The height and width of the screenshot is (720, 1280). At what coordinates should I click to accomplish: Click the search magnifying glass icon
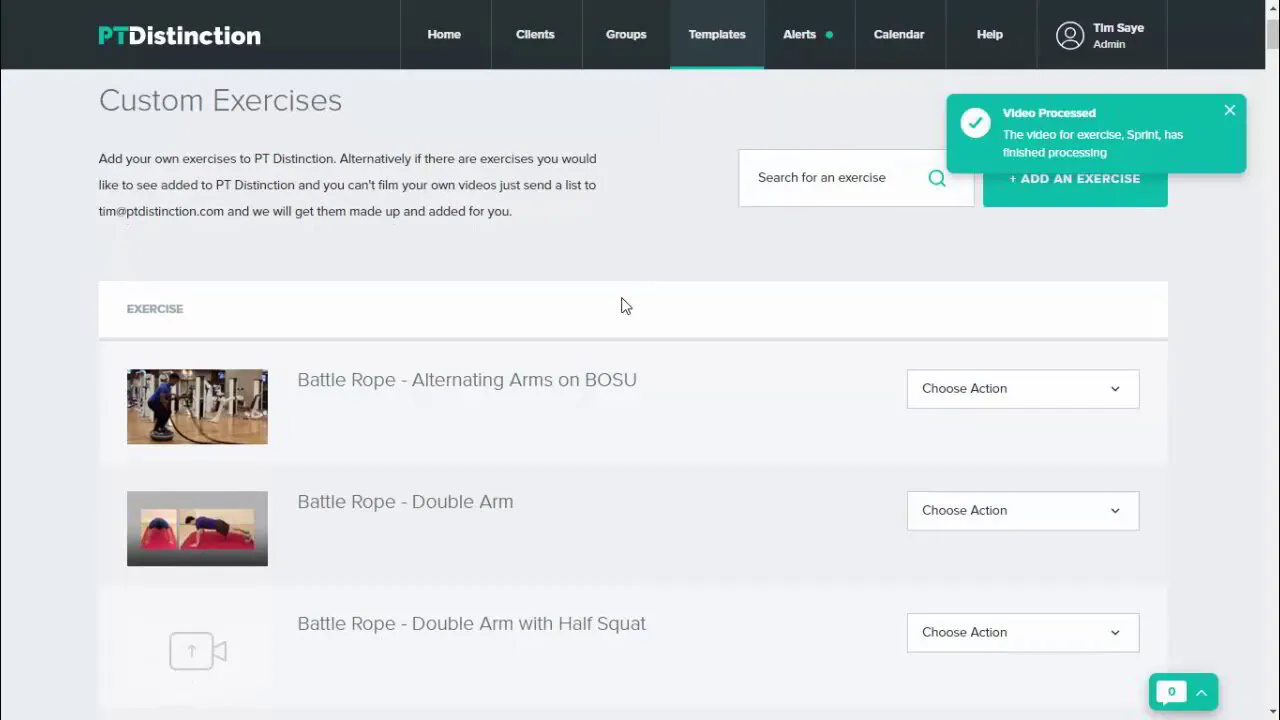[x=936, y=177]
